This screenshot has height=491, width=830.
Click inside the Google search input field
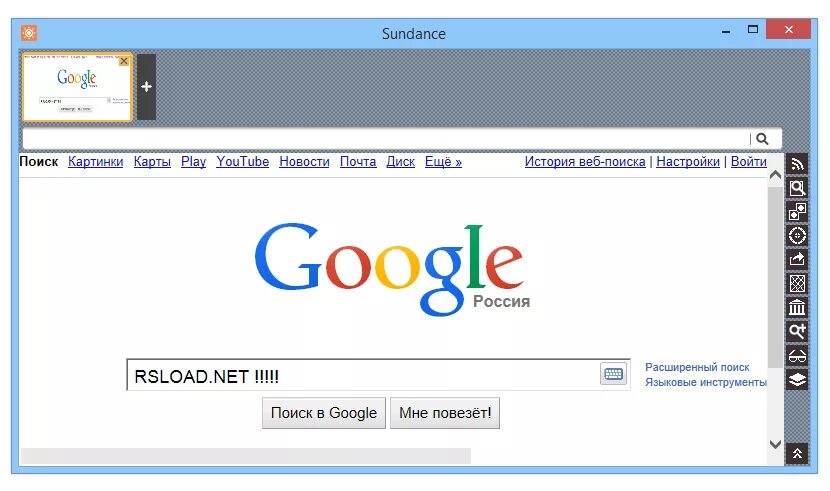pyautogui.click(x=364, y=376)
